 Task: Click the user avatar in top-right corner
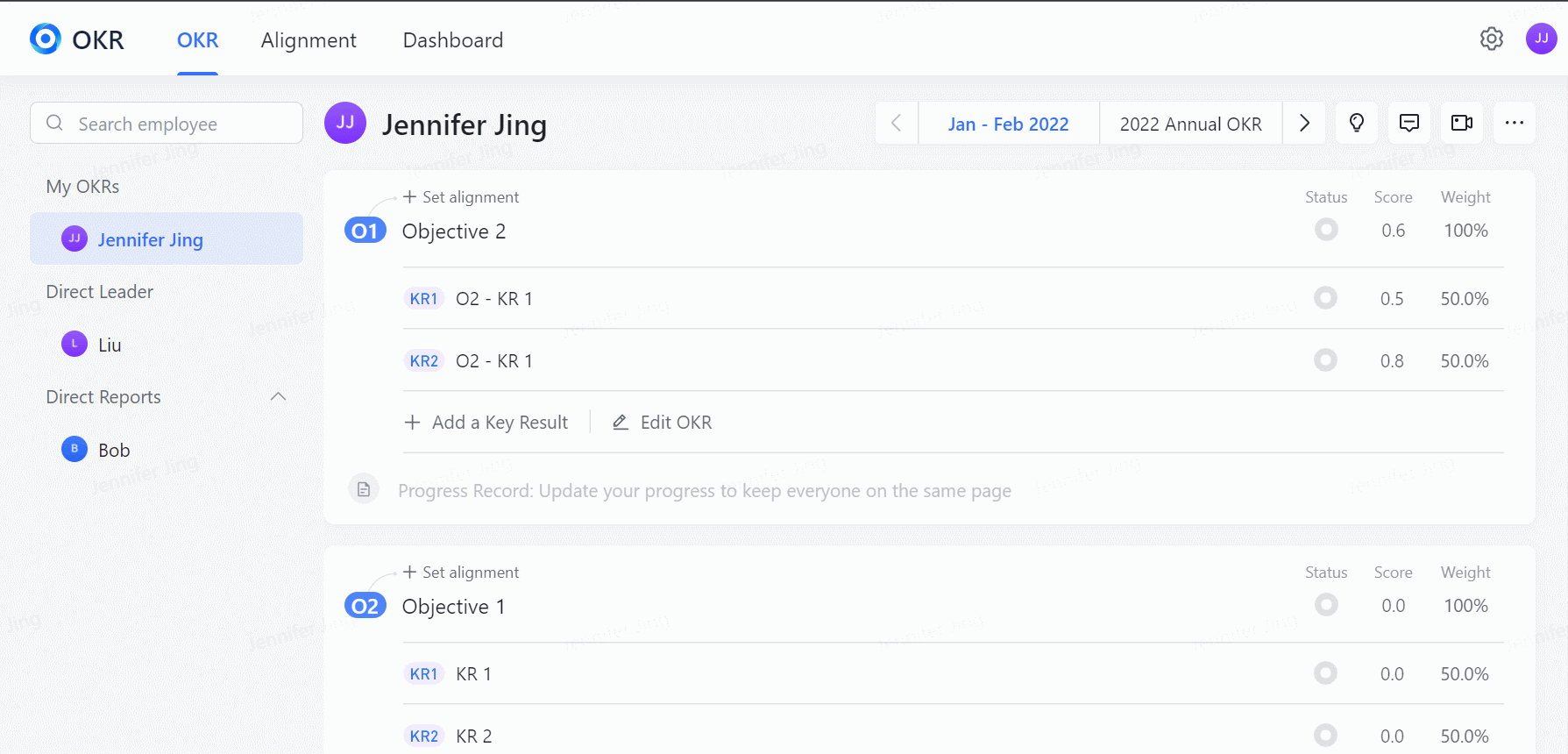1541,39
